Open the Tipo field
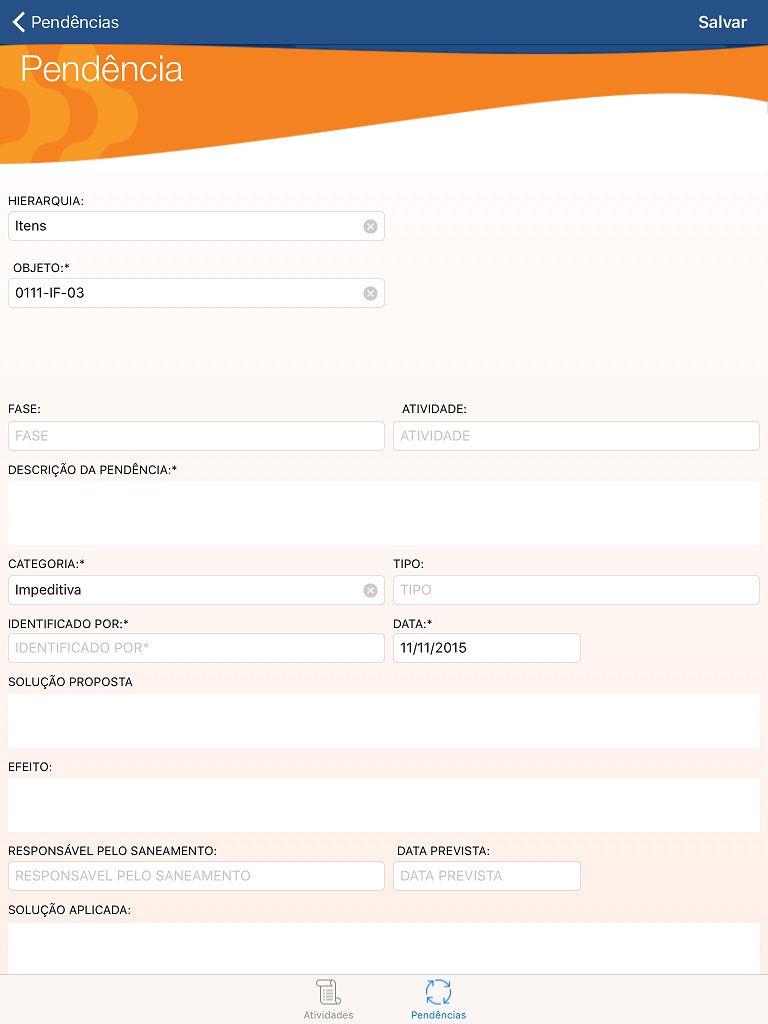Image resolution: width=768 pixels, height=1024 pixels. (576, 590)
